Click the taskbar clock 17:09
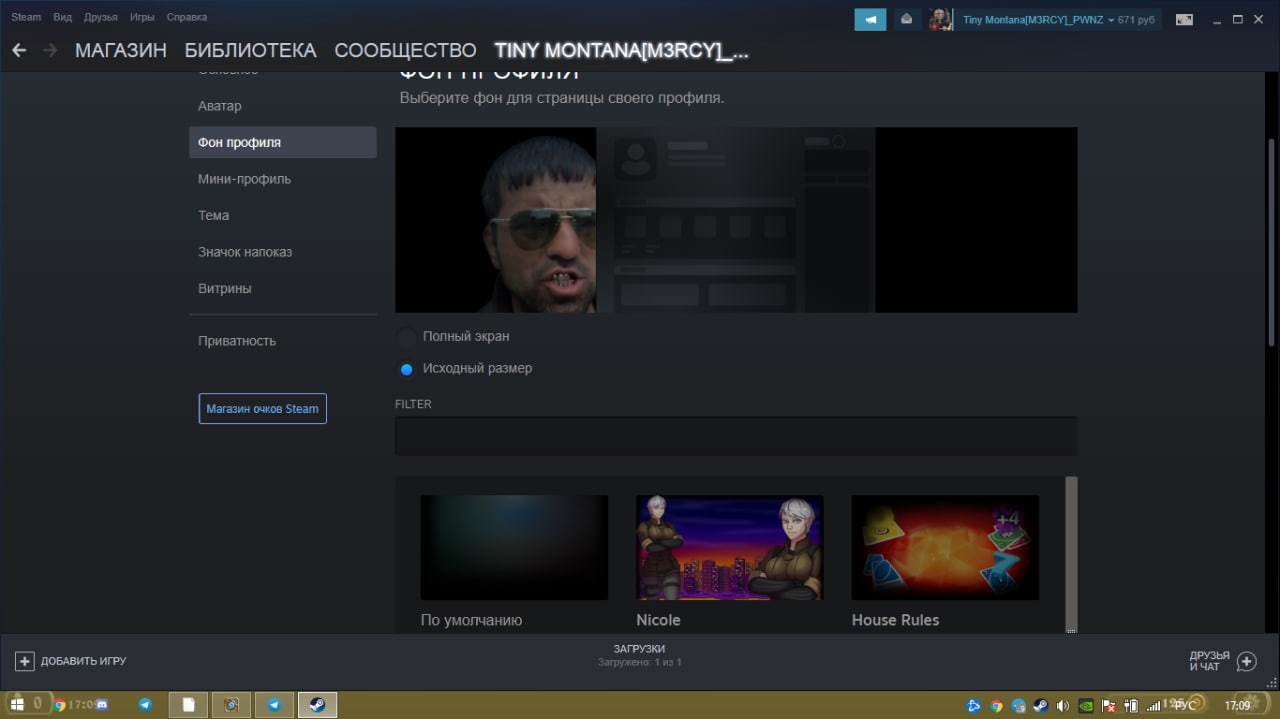Screen dimensions: 1280x719 point(1238,706)
